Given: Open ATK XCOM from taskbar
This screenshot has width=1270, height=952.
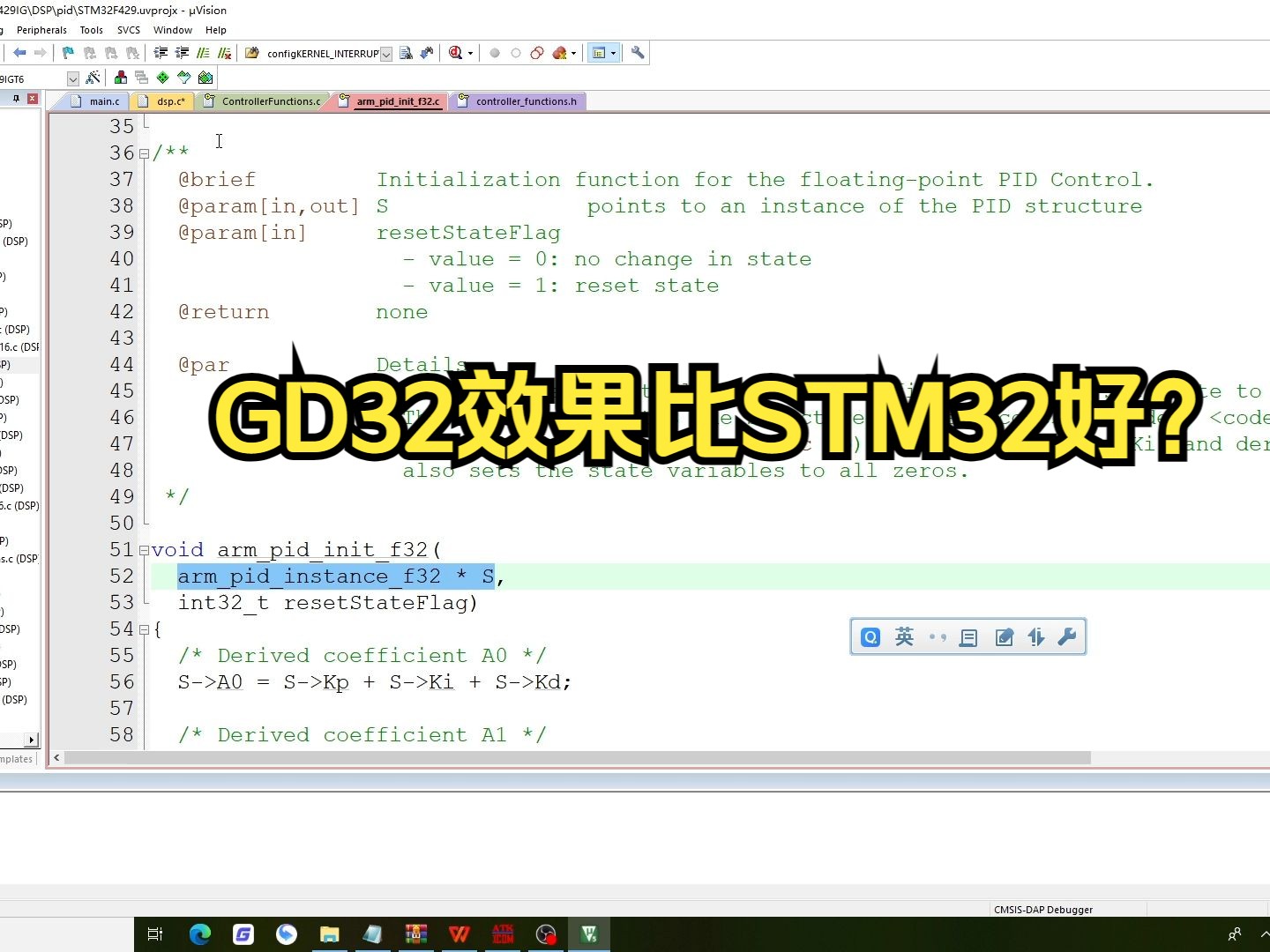Looking at the screenshot, I should (x=503, y=934).
